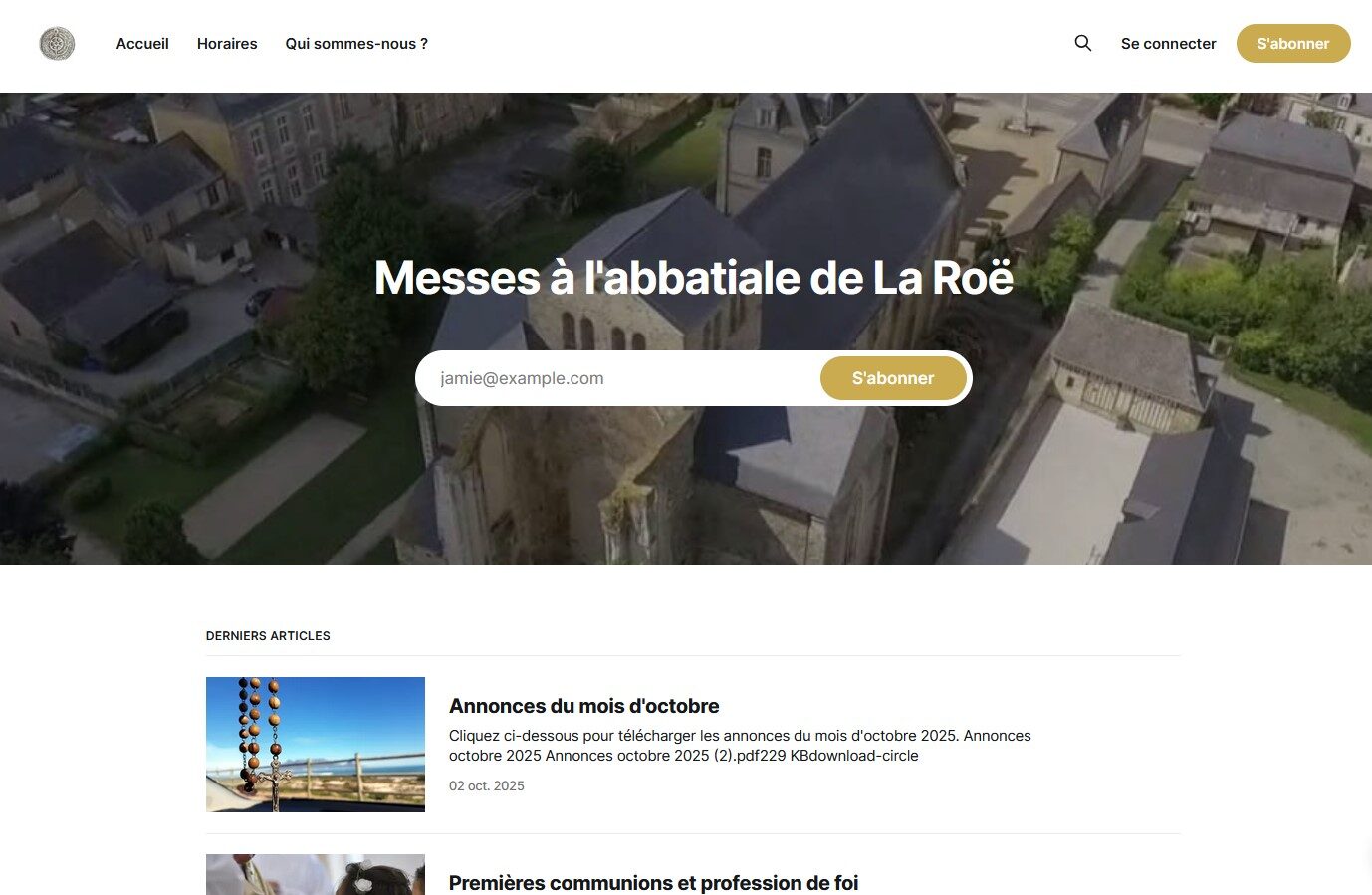Click the 'Messes à l'abbatiale de La Roë' heading

point(693,278)
